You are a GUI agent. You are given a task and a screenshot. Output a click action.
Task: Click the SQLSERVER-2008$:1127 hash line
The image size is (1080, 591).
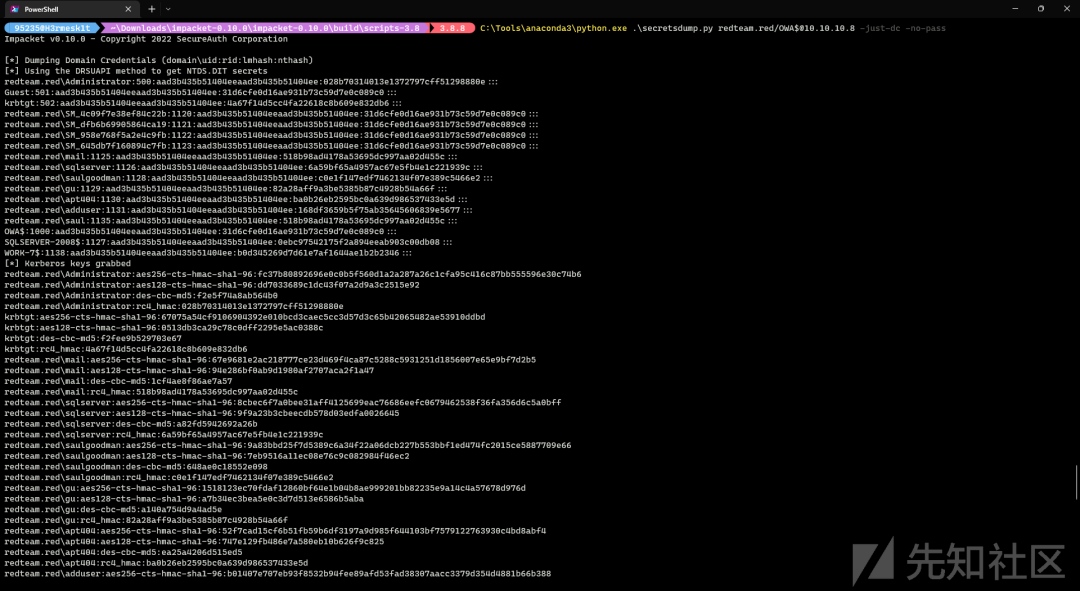tap(228, 242)
